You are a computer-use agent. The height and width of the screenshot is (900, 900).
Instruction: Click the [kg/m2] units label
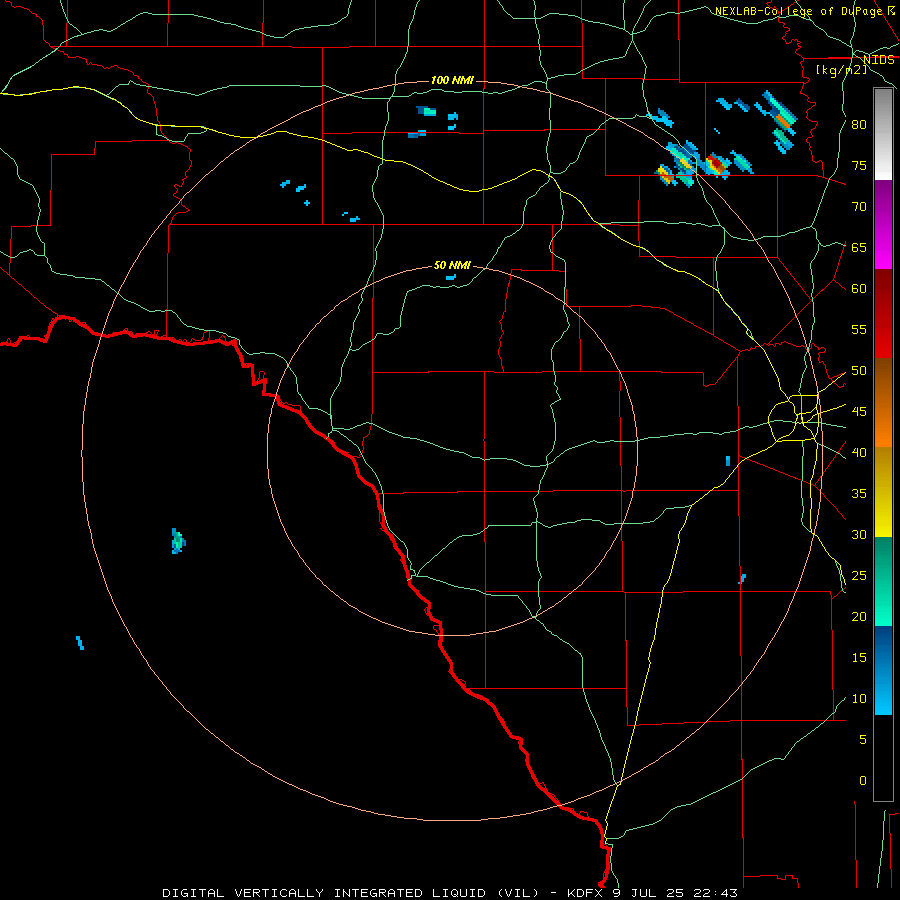pyautogui.click(x=841, y=70)
